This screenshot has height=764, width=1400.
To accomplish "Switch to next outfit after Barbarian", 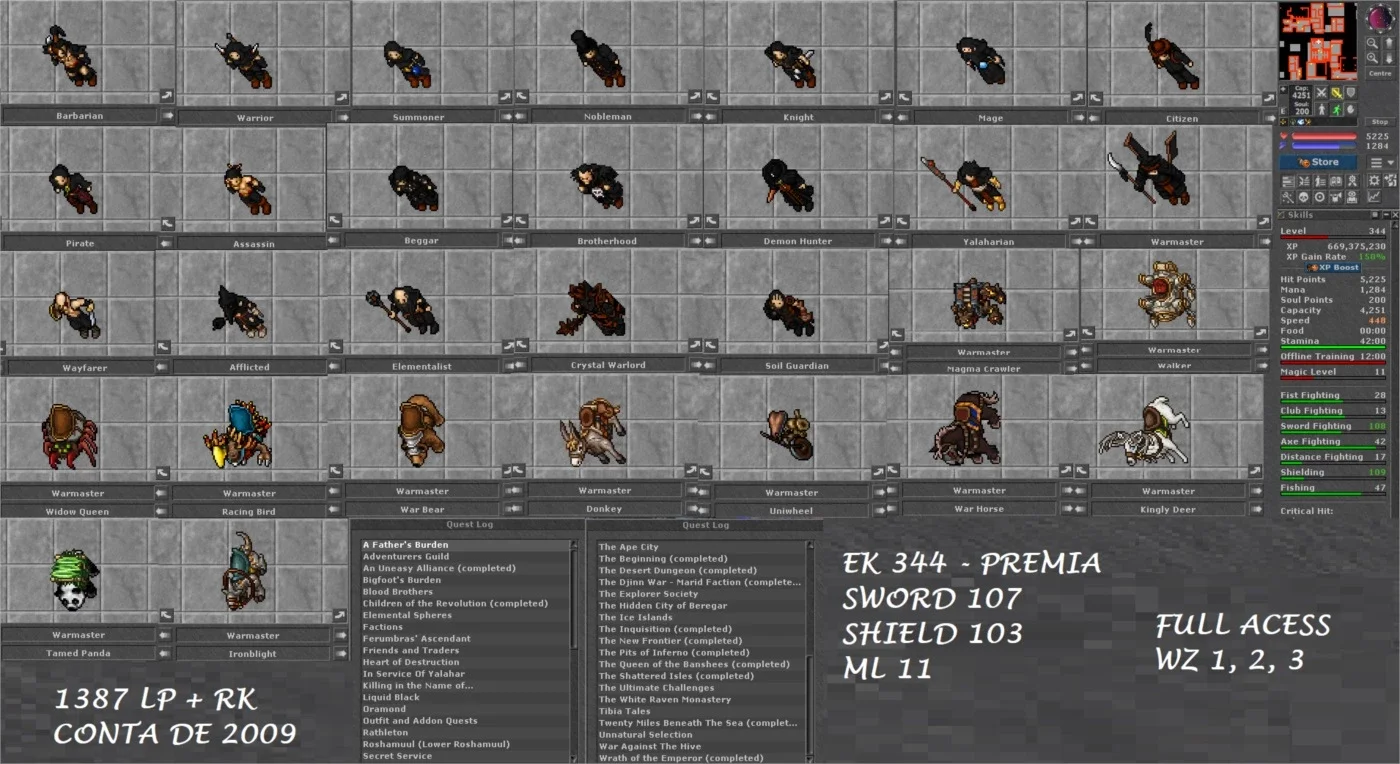I will click(167, 116).
